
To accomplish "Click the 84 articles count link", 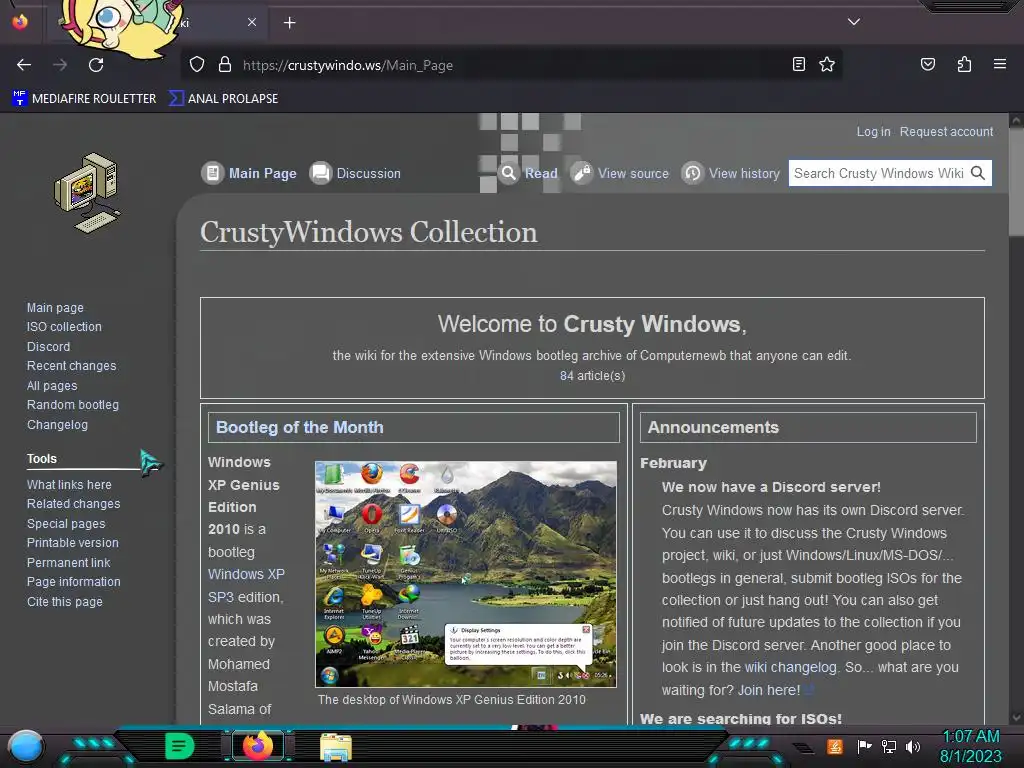I will pyautogui.click(x=566, y=376).
